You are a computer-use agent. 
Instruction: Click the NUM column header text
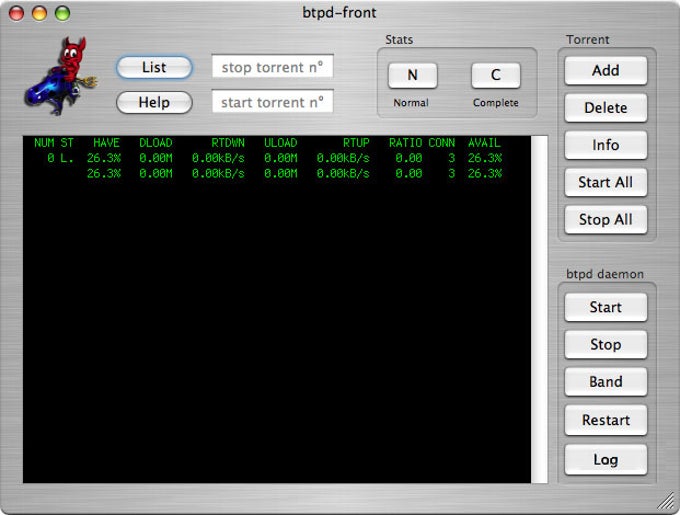click(x=44, y=143)
